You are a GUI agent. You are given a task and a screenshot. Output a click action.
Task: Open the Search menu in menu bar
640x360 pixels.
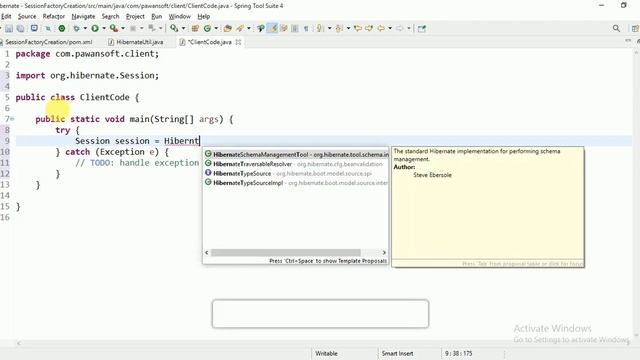(110, 16)
